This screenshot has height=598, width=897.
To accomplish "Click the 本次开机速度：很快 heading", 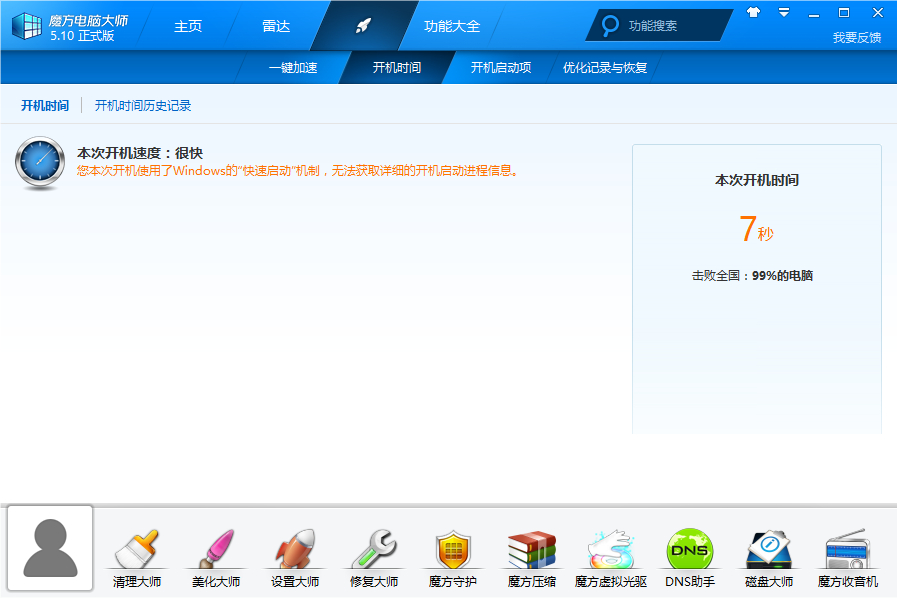I will point(140,153).
